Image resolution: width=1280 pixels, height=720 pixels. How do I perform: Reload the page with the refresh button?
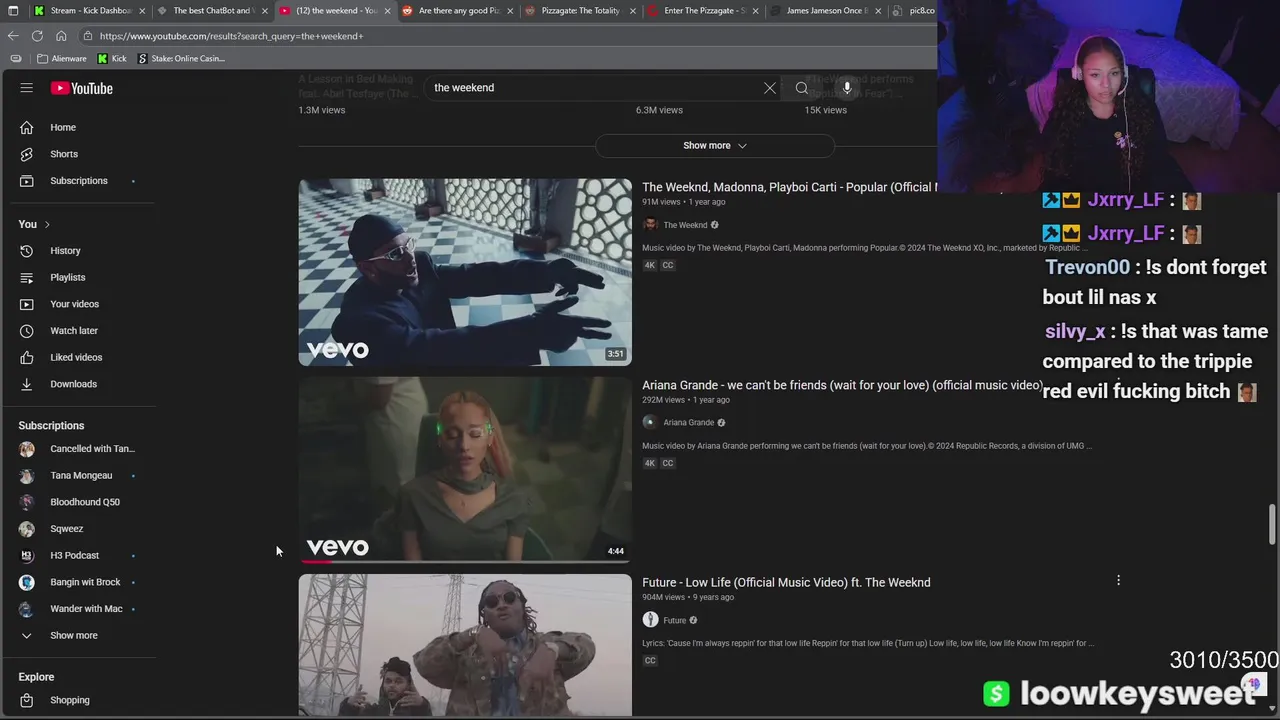37,36
